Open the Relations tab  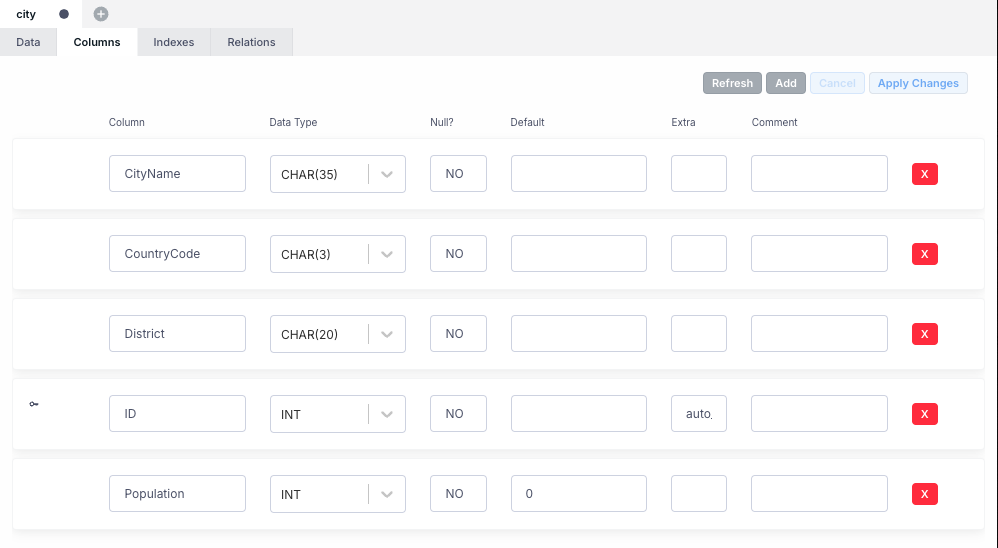(251, 42)
